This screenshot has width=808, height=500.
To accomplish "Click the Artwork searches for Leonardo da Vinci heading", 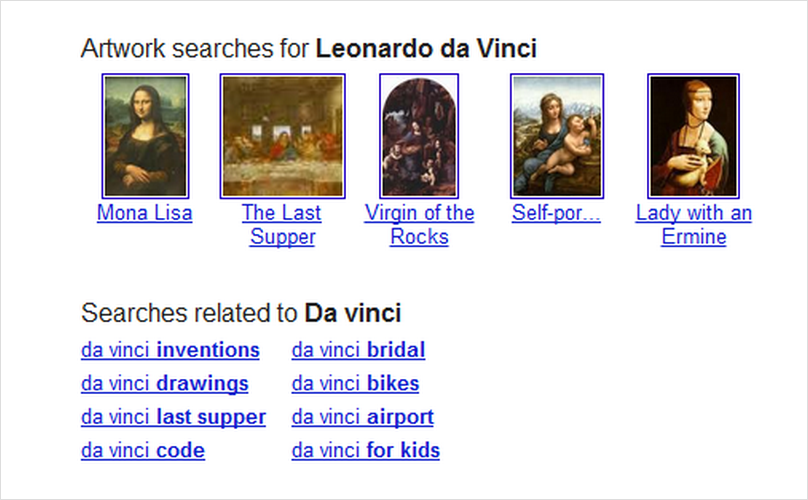I will click(309, 48).
